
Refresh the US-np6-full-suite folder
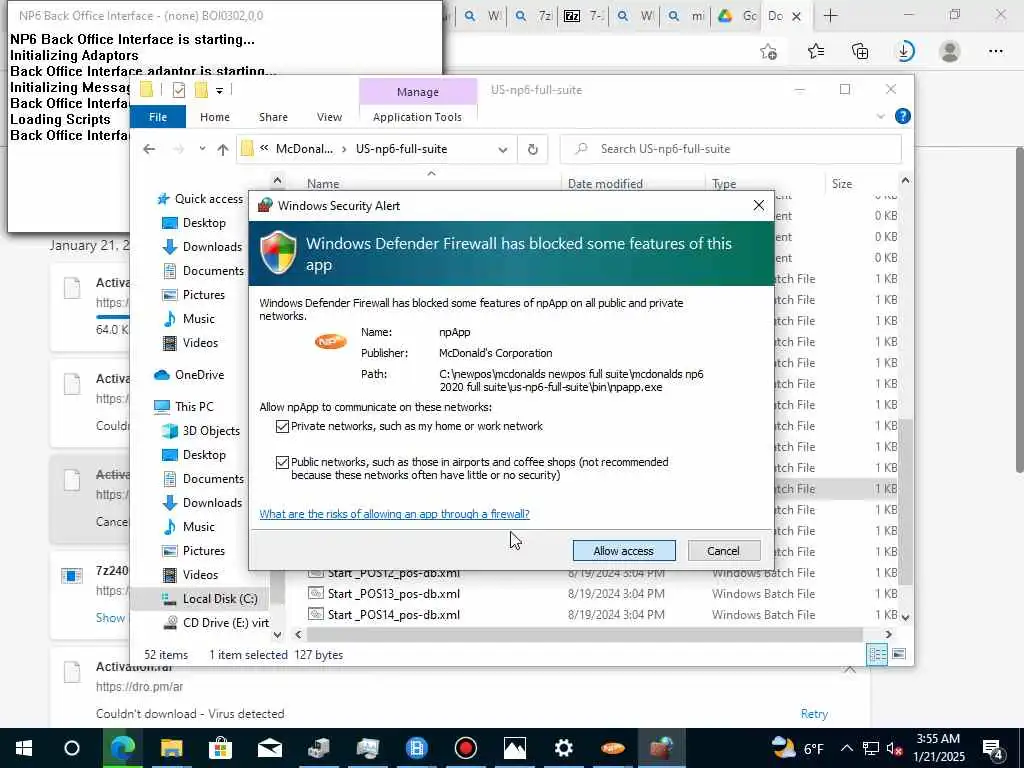tap(533, 150)
